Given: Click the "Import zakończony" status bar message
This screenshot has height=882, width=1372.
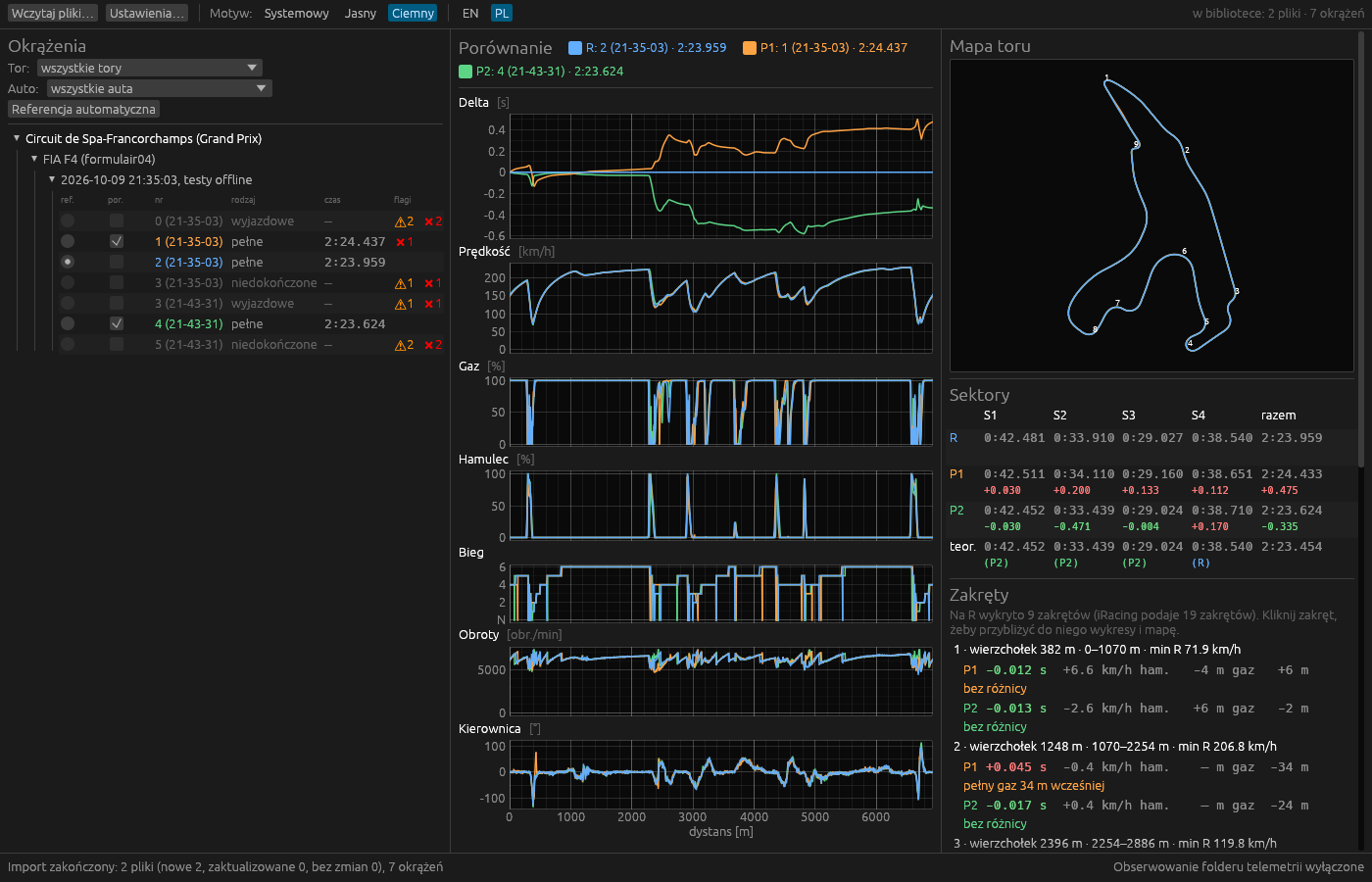Looking at the screenshot, I should point(225,866).
